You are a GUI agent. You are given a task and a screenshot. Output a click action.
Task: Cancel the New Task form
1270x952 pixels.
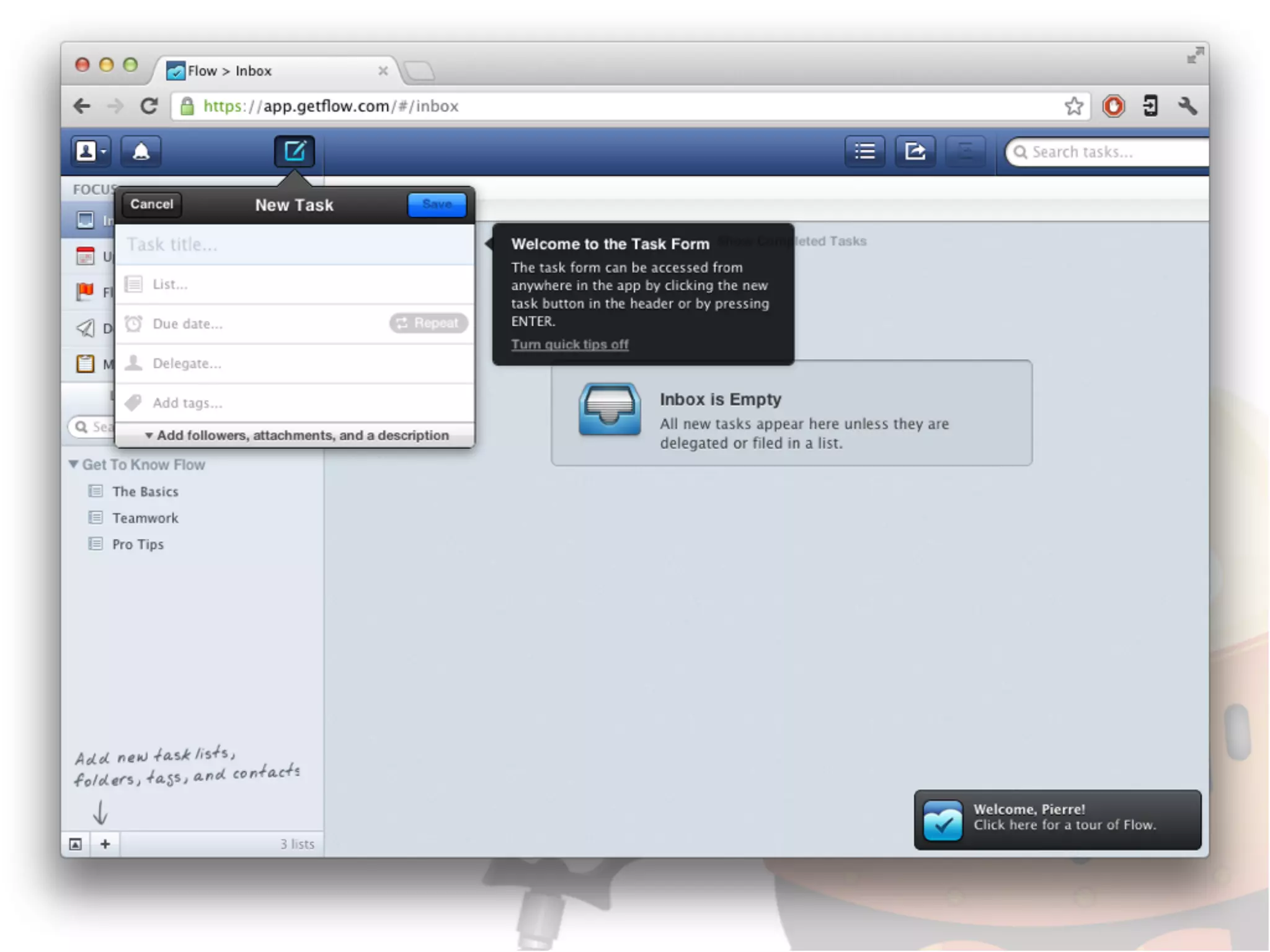tap(151, 205)
